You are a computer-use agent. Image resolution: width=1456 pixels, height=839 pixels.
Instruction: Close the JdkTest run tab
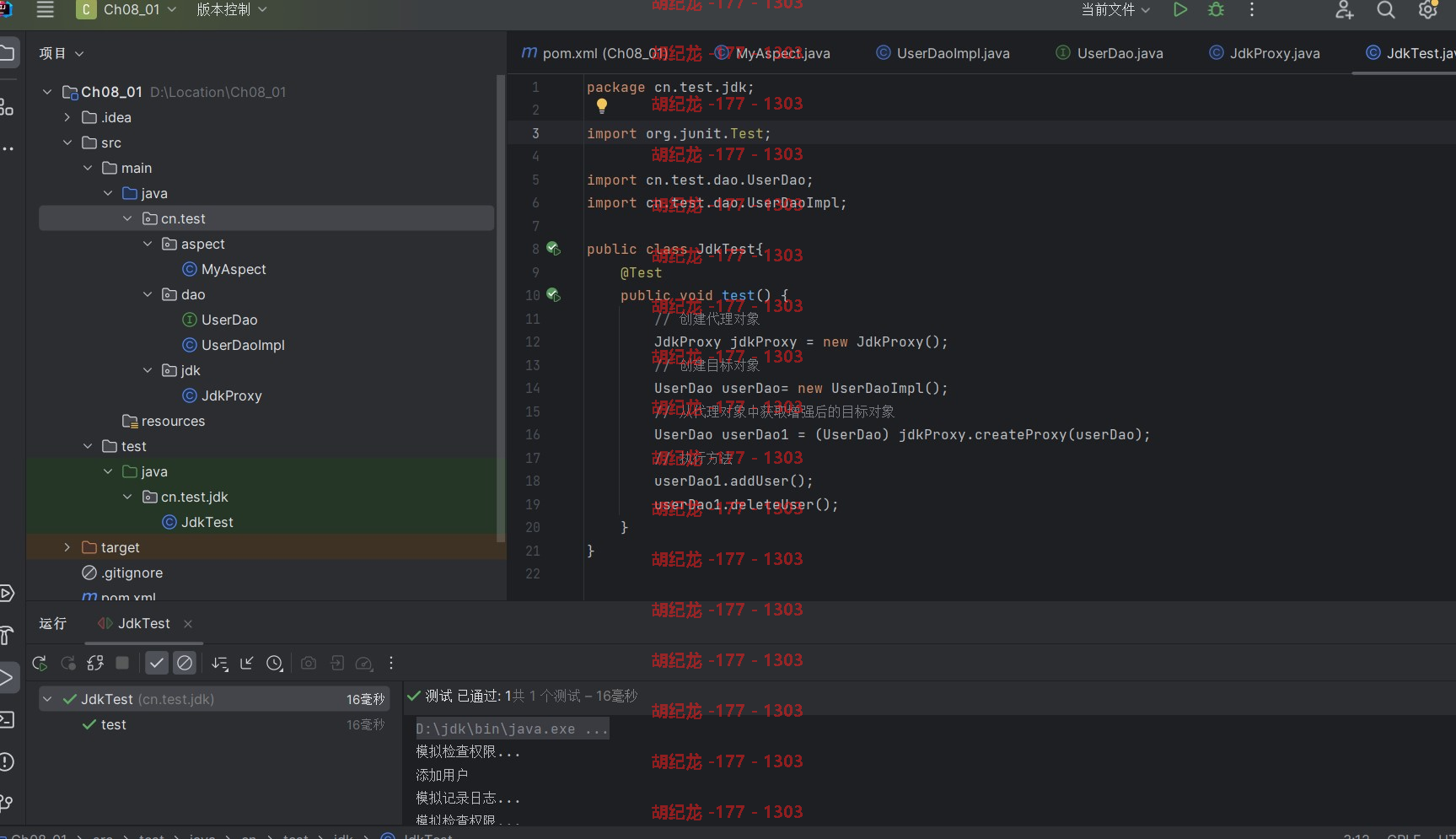[x=188, y=624]
